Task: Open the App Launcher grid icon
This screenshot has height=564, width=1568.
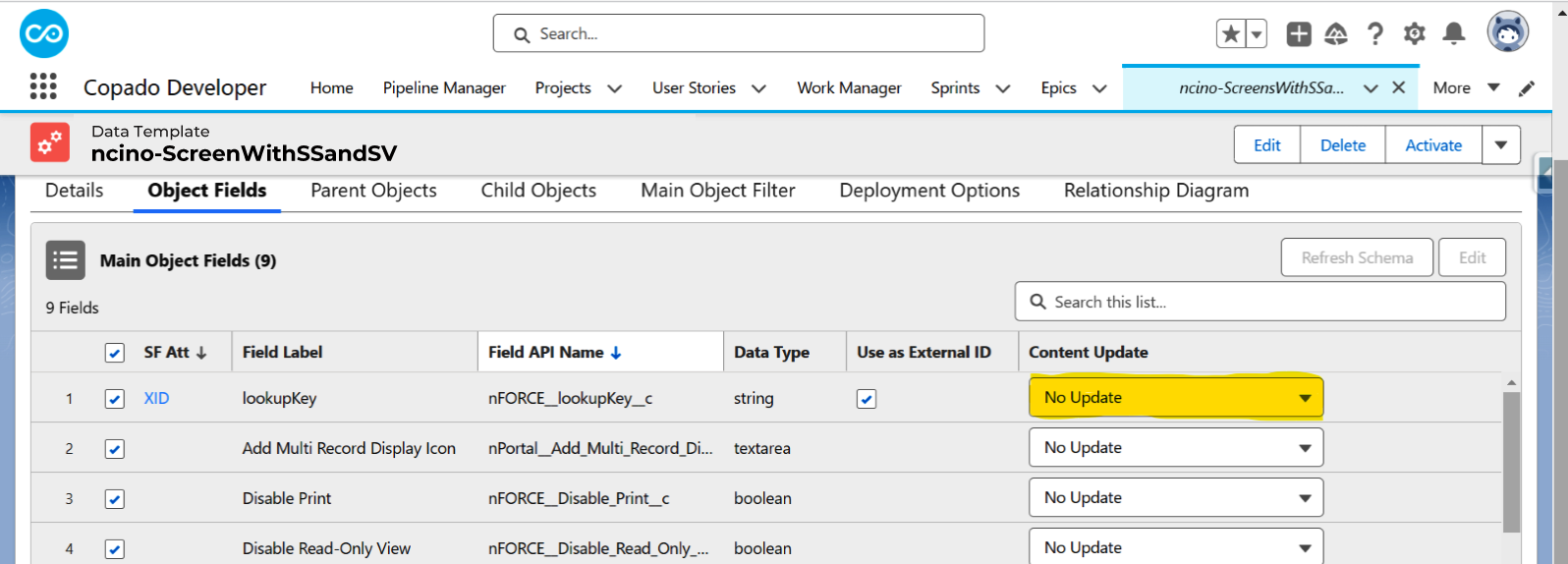Action: 43,86
